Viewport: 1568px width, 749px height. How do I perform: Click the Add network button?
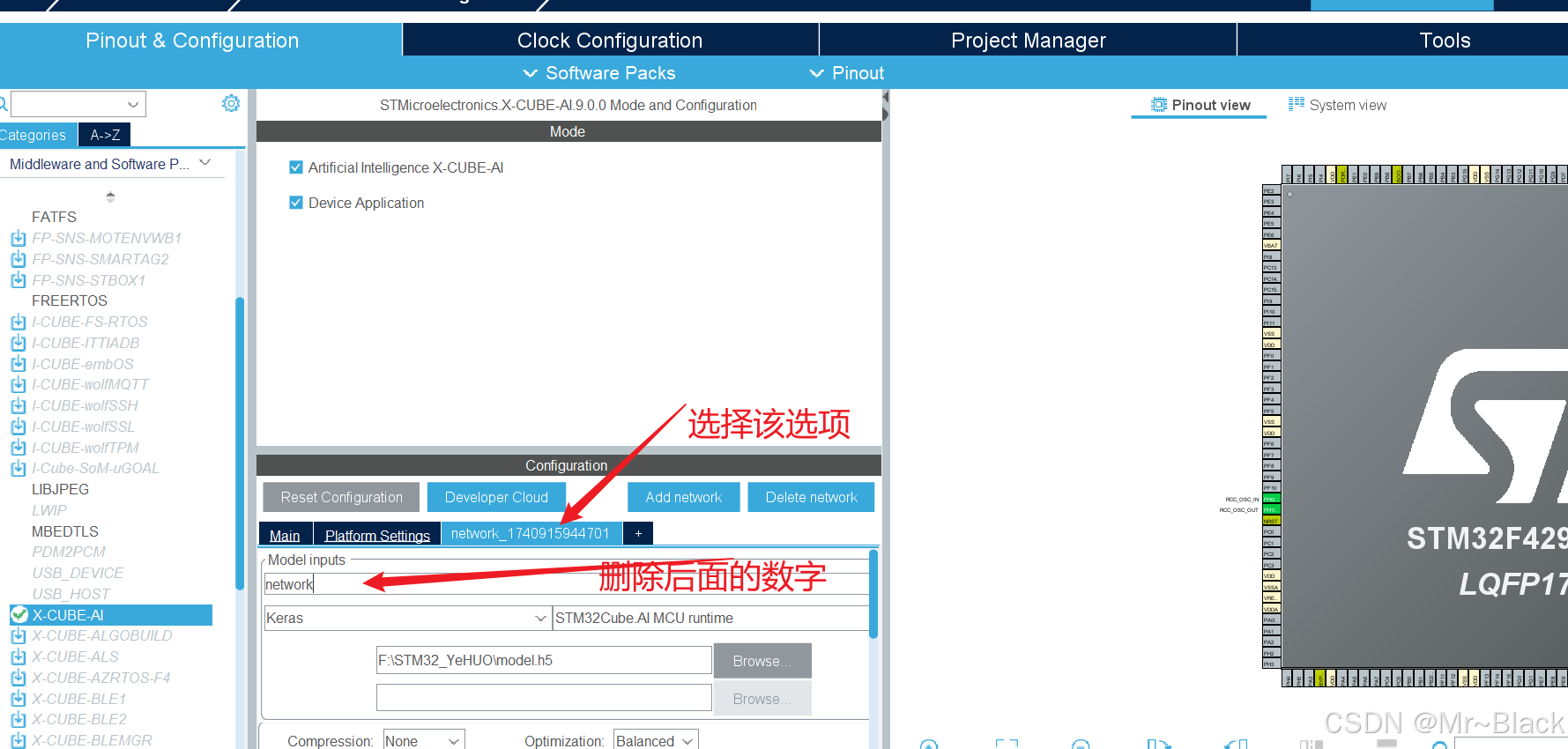tap(683, 497)
